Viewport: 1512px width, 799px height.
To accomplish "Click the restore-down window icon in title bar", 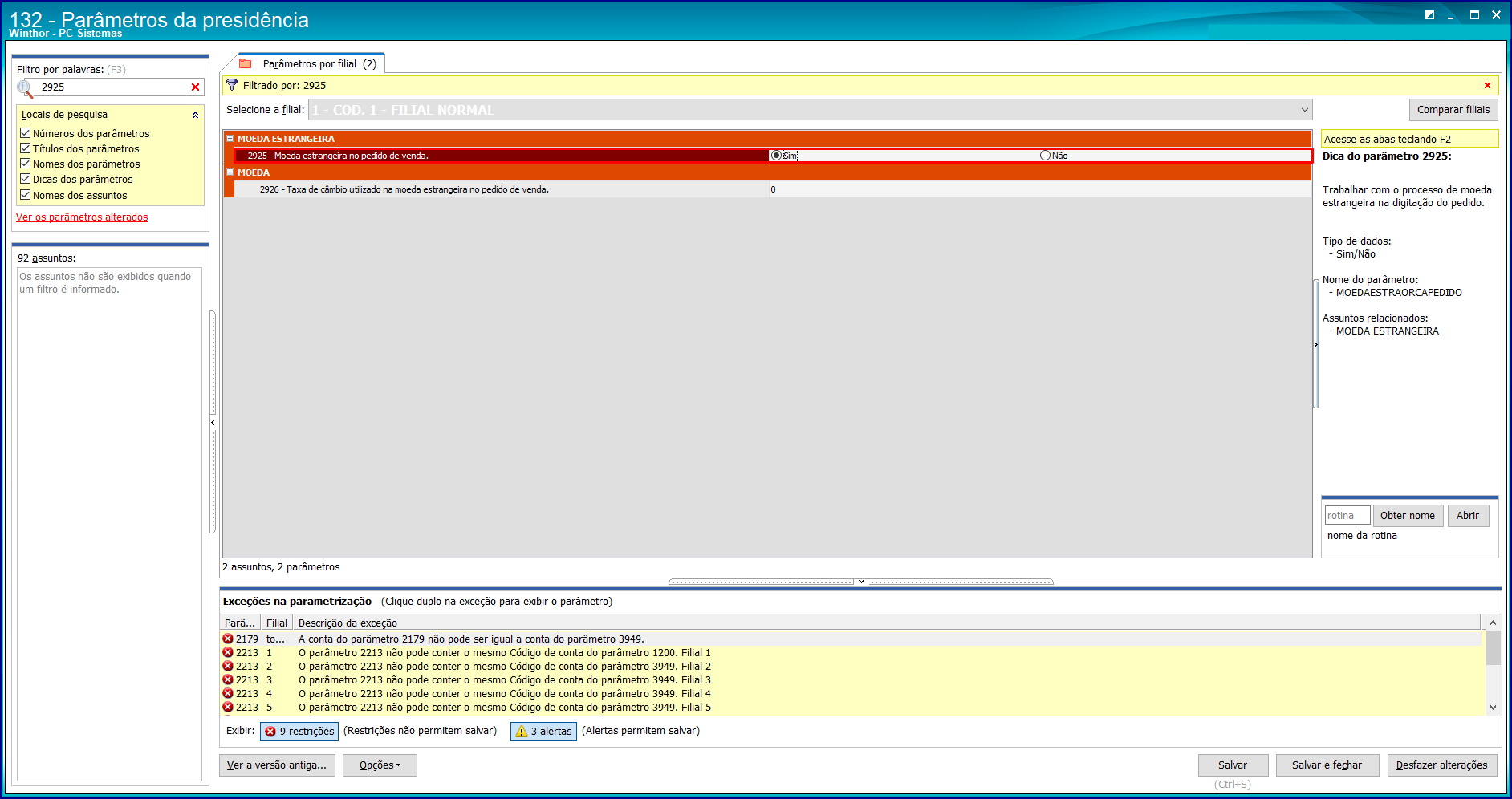I will pyautogui.click(x=1429, y=15).
